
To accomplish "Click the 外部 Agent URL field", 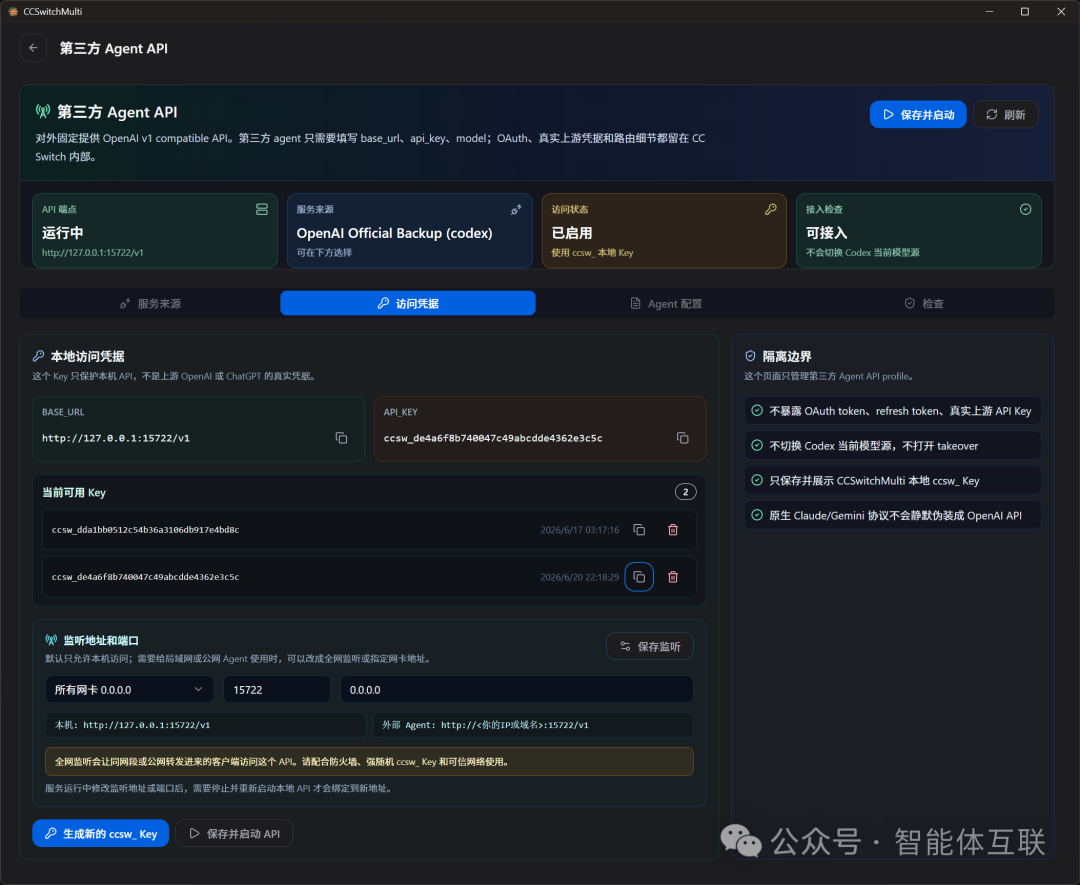I will (x=532, y=725).
